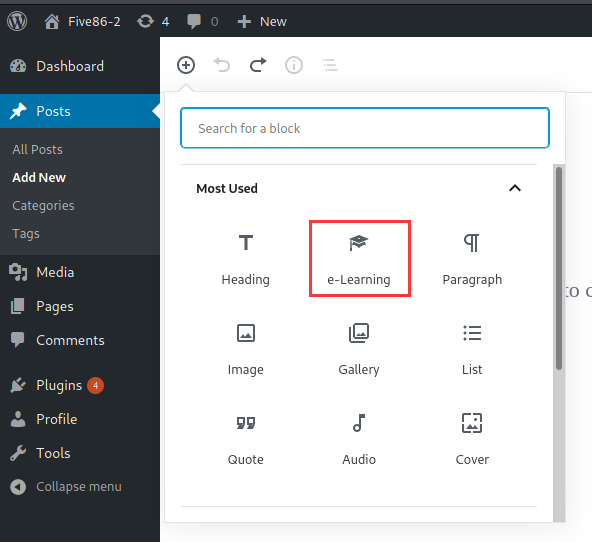Open the content structure info icon
The width and height of the screenshot is (592, 542).
click(x=294, y=65)
